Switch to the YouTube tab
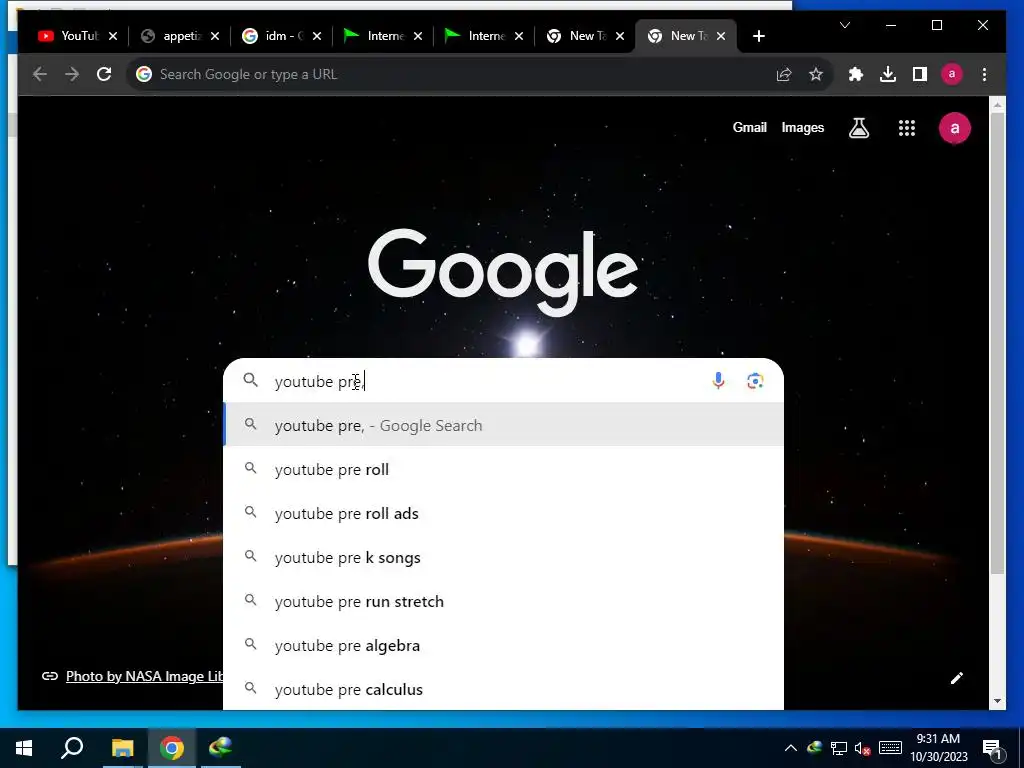The image size is (1024, 768). (69, 36)
